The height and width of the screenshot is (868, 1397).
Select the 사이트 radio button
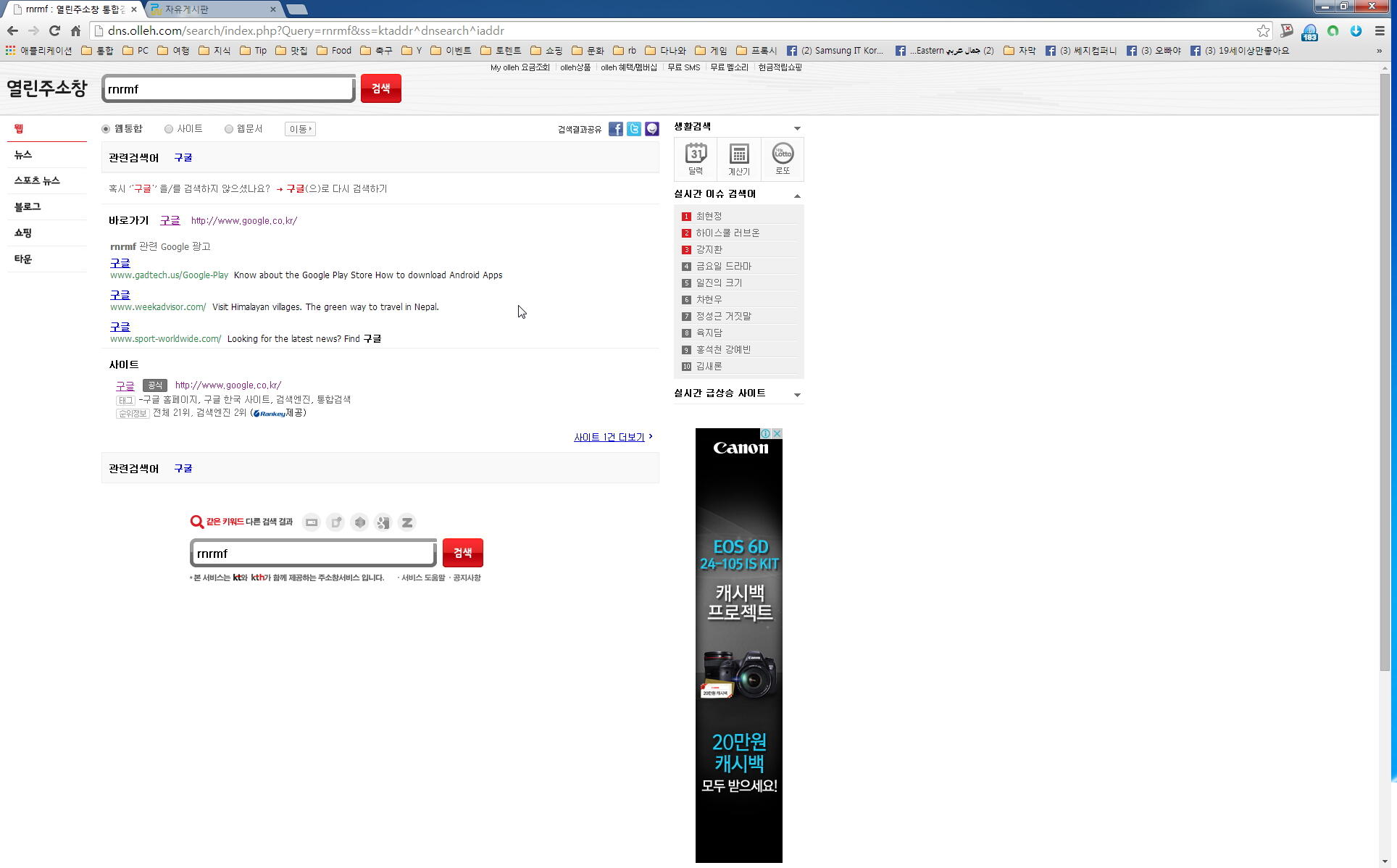coord(169,129)
